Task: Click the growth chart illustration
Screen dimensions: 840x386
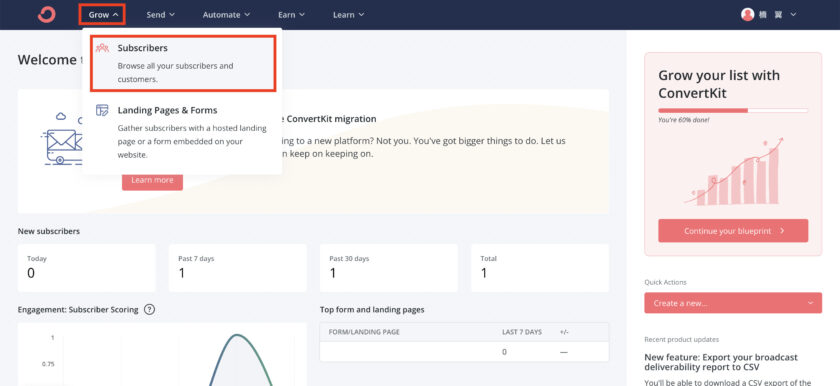Action: (x=733, y=171)
